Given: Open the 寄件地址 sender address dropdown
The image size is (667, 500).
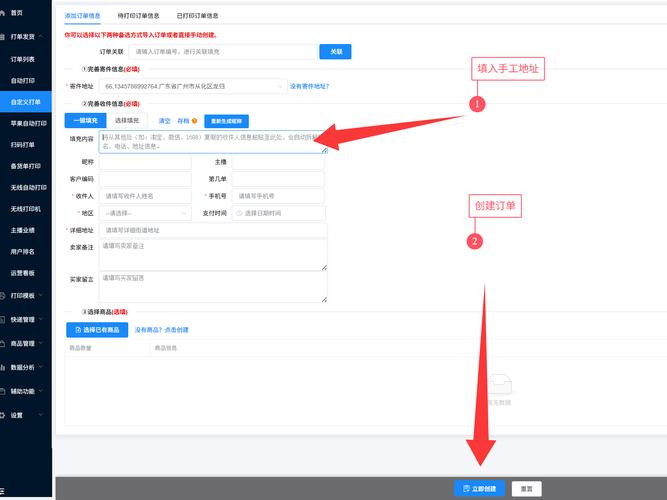Looking at the screenshot, I should click(x=193, y=86).
